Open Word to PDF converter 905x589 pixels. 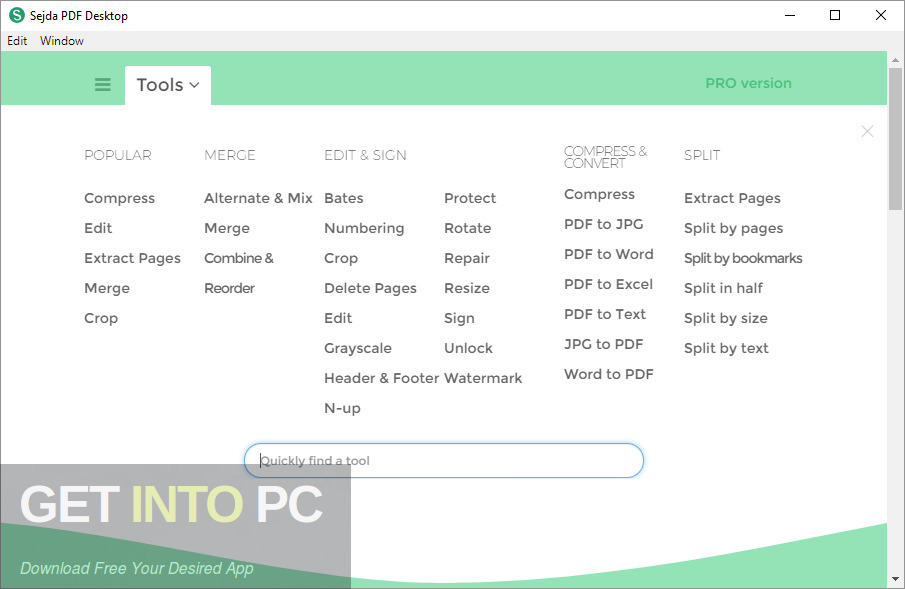tap(609, 374)
